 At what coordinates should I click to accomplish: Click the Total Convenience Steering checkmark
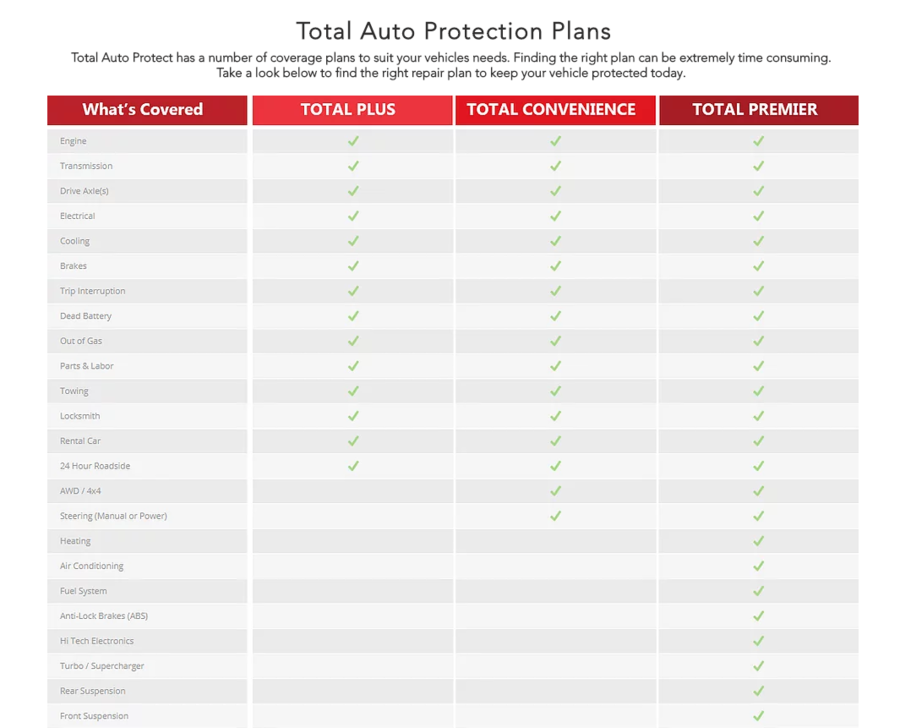[x=555, y=516]
